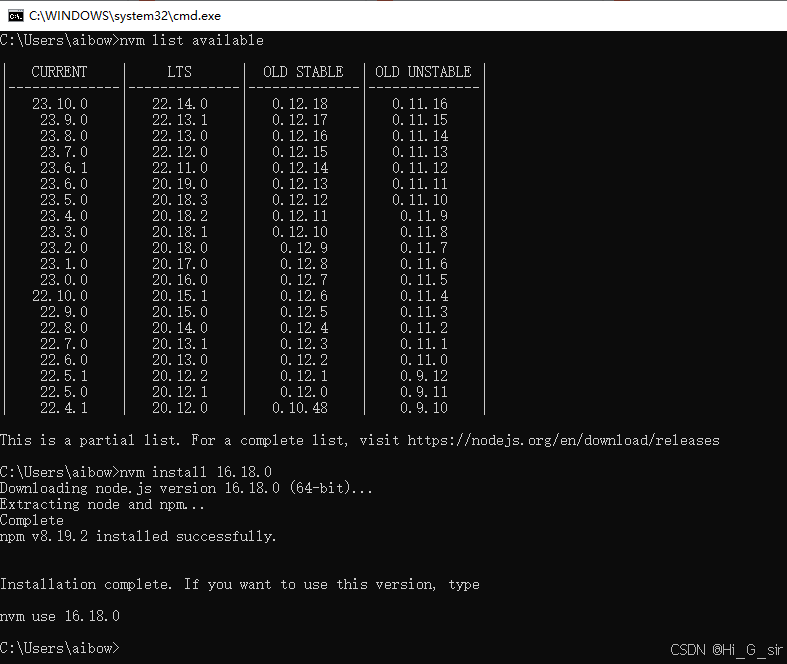Click version 20.13.0 in LTS column
Viewport: 787px width, 664px height.
pos(180,360)
